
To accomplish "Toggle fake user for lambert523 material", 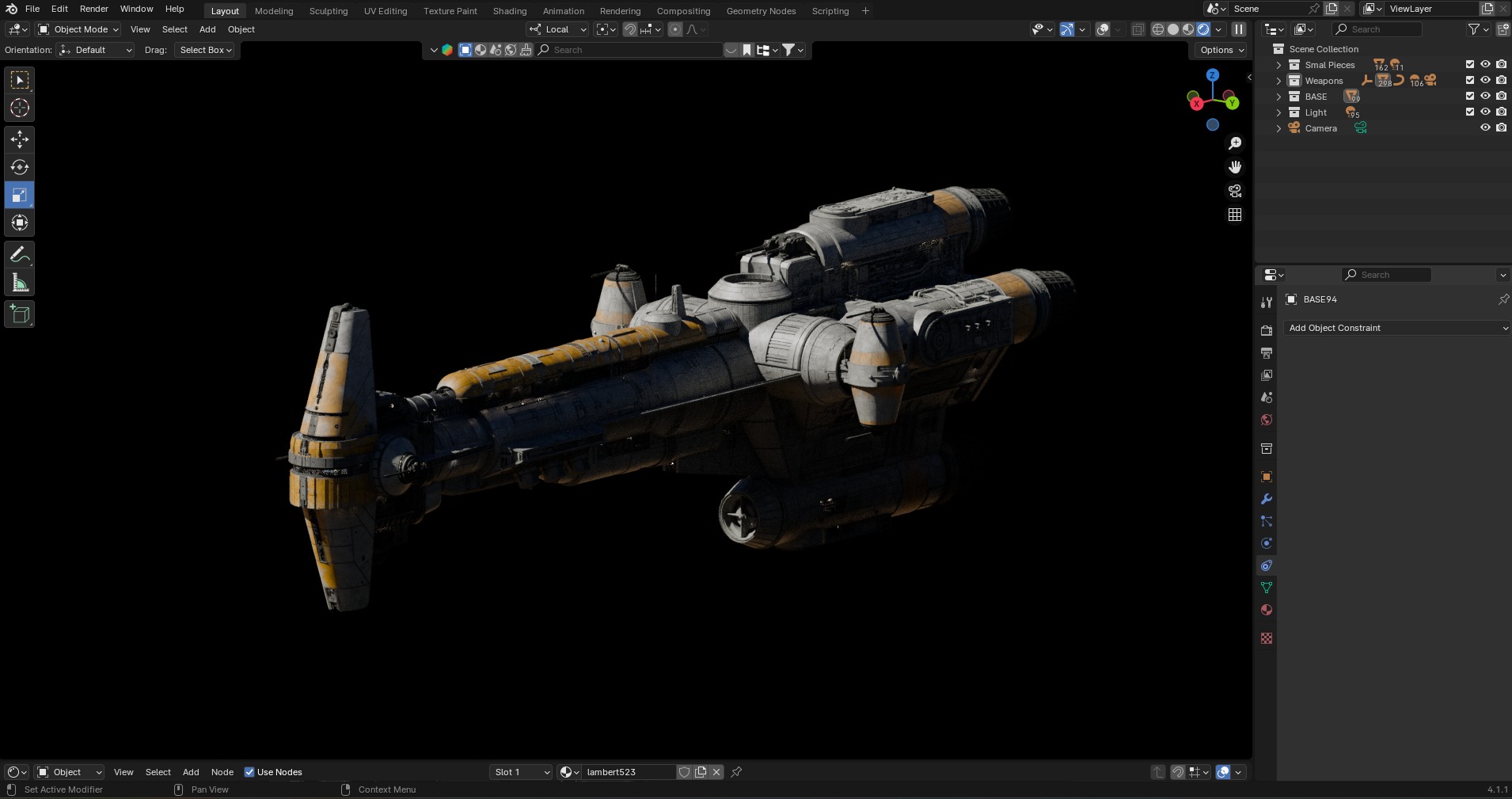I will point(685,772).
